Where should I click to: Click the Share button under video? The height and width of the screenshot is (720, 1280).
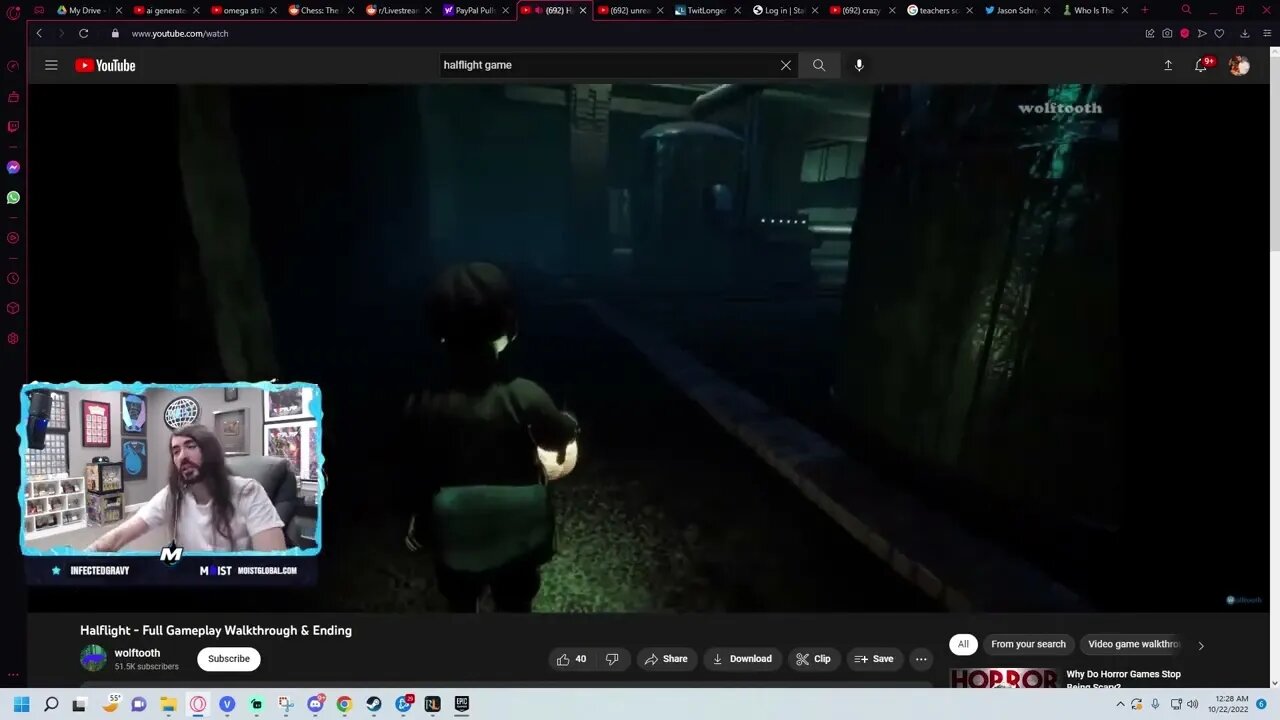coord(666,659)
